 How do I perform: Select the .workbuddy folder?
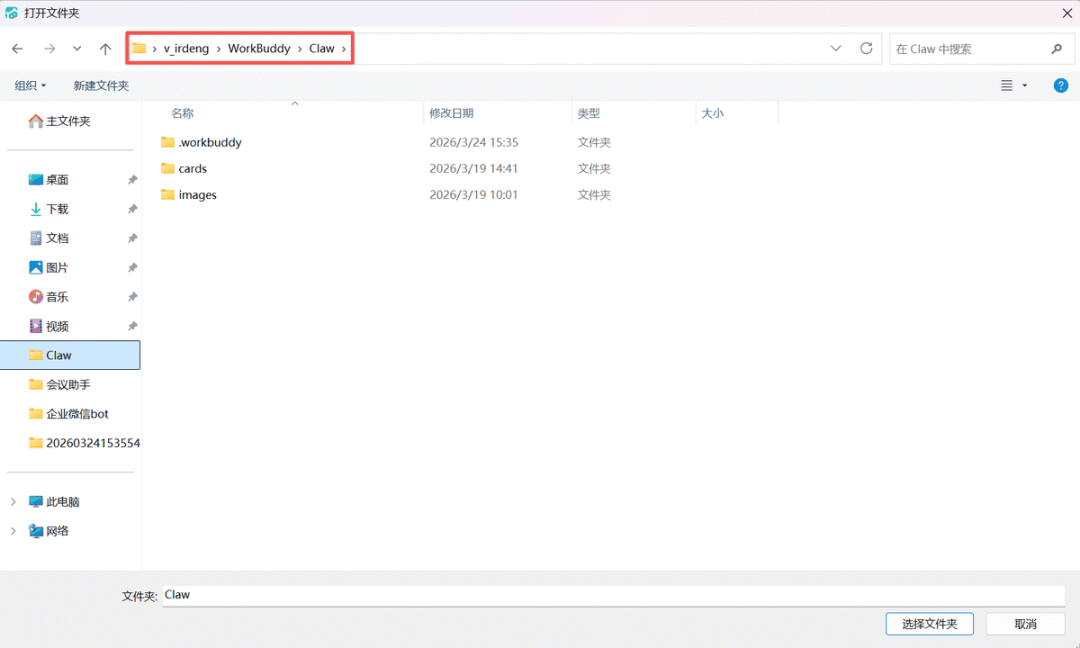[x=210, y=143]
